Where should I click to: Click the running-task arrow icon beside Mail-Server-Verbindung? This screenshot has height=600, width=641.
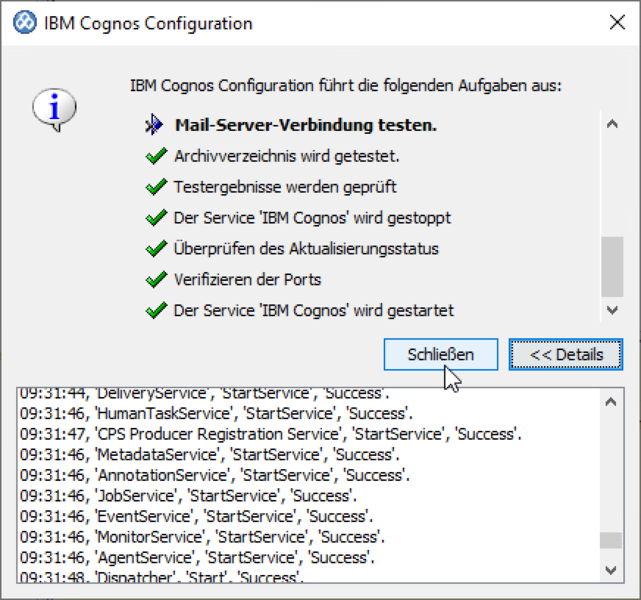(x=154, y=125)
